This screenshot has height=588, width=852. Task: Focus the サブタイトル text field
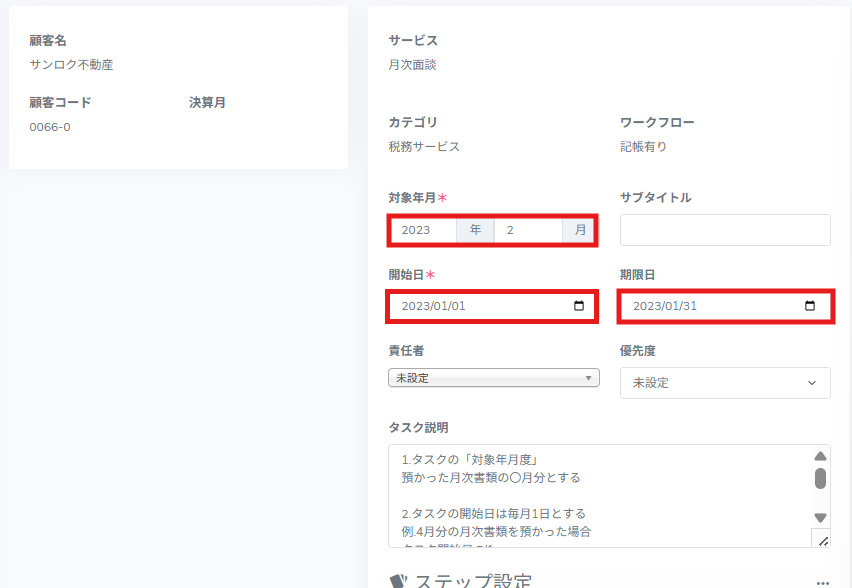click(x=725, y=230)
